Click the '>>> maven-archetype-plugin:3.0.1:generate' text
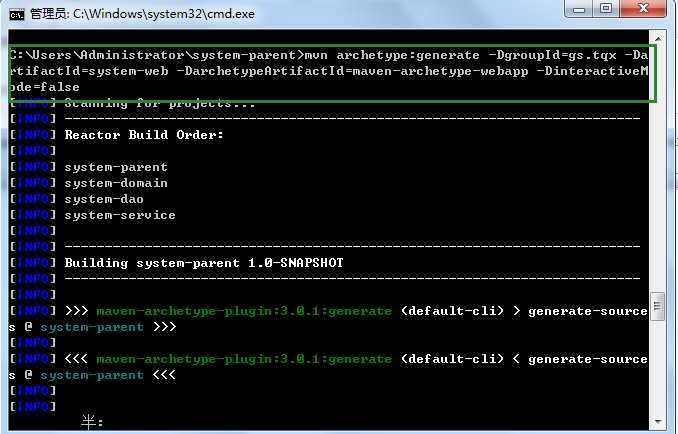The height and width of the screenshot is (434, 678). coord(228,311)
